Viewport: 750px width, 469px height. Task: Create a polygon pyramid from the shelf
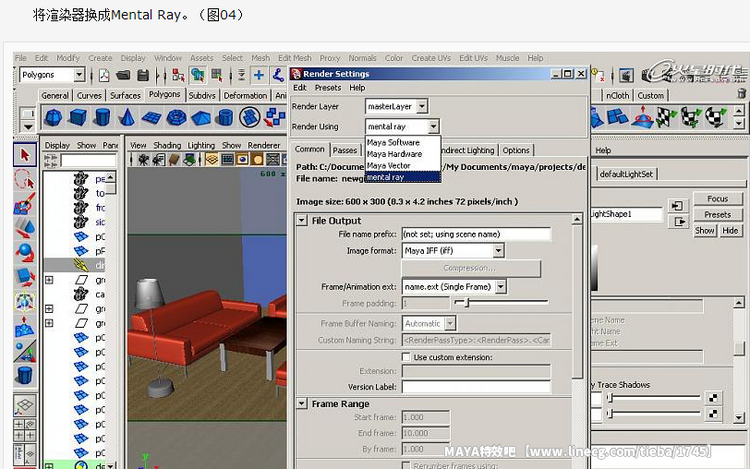coord(201,118)
